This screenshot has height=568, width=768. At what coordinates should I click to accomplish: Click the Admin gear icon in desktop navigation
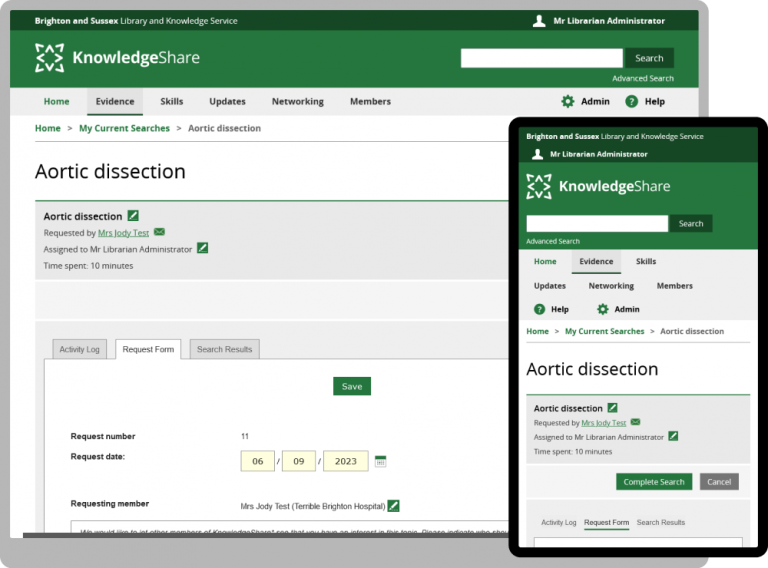click(568, 101)
